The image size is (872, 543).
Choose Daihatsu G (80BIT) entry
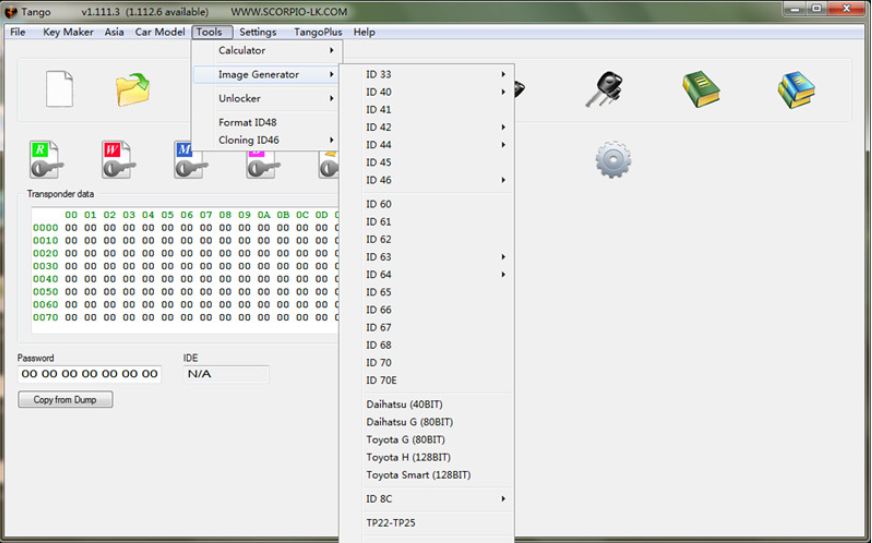point(427,422)
